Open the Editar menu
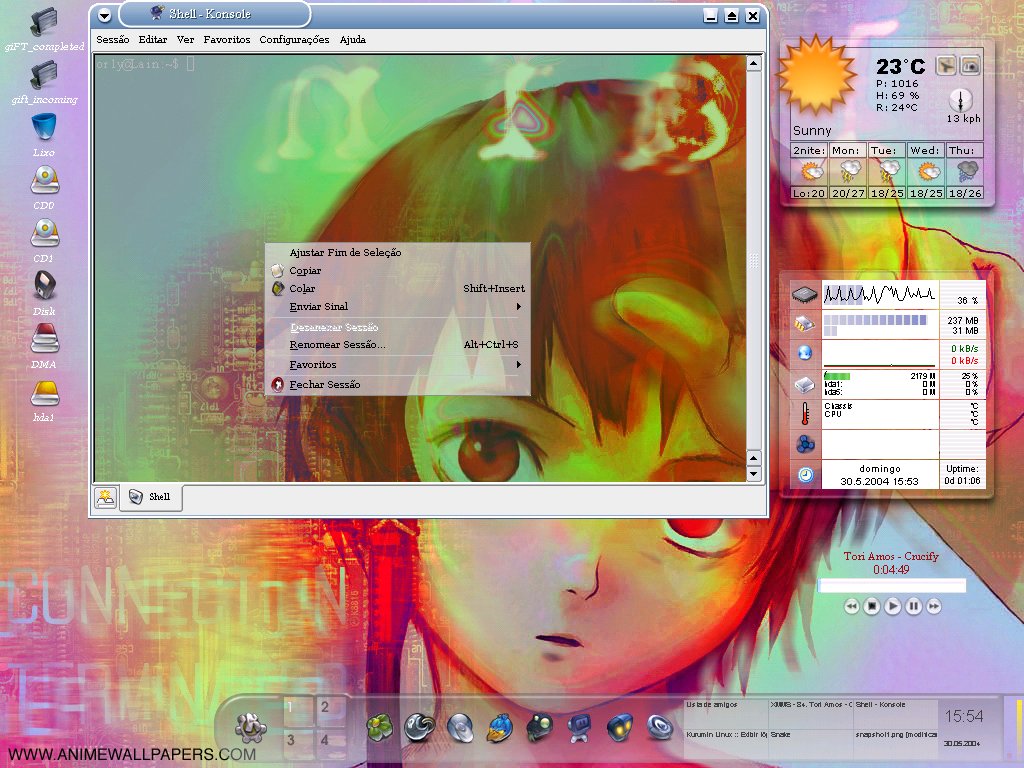Viewport: 1024px width, 768px height. tap(152, 39)
